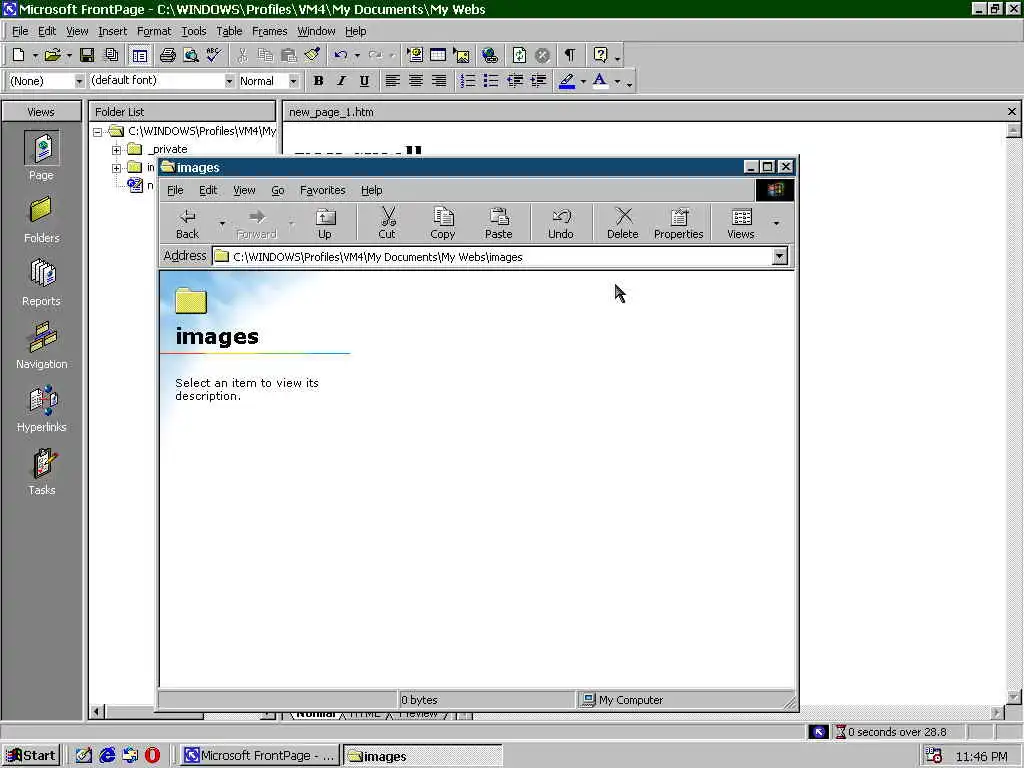Apply bulleted list formatting
Image resolution: width=1024 pixels, height=768 pixels.
(490, 81)
